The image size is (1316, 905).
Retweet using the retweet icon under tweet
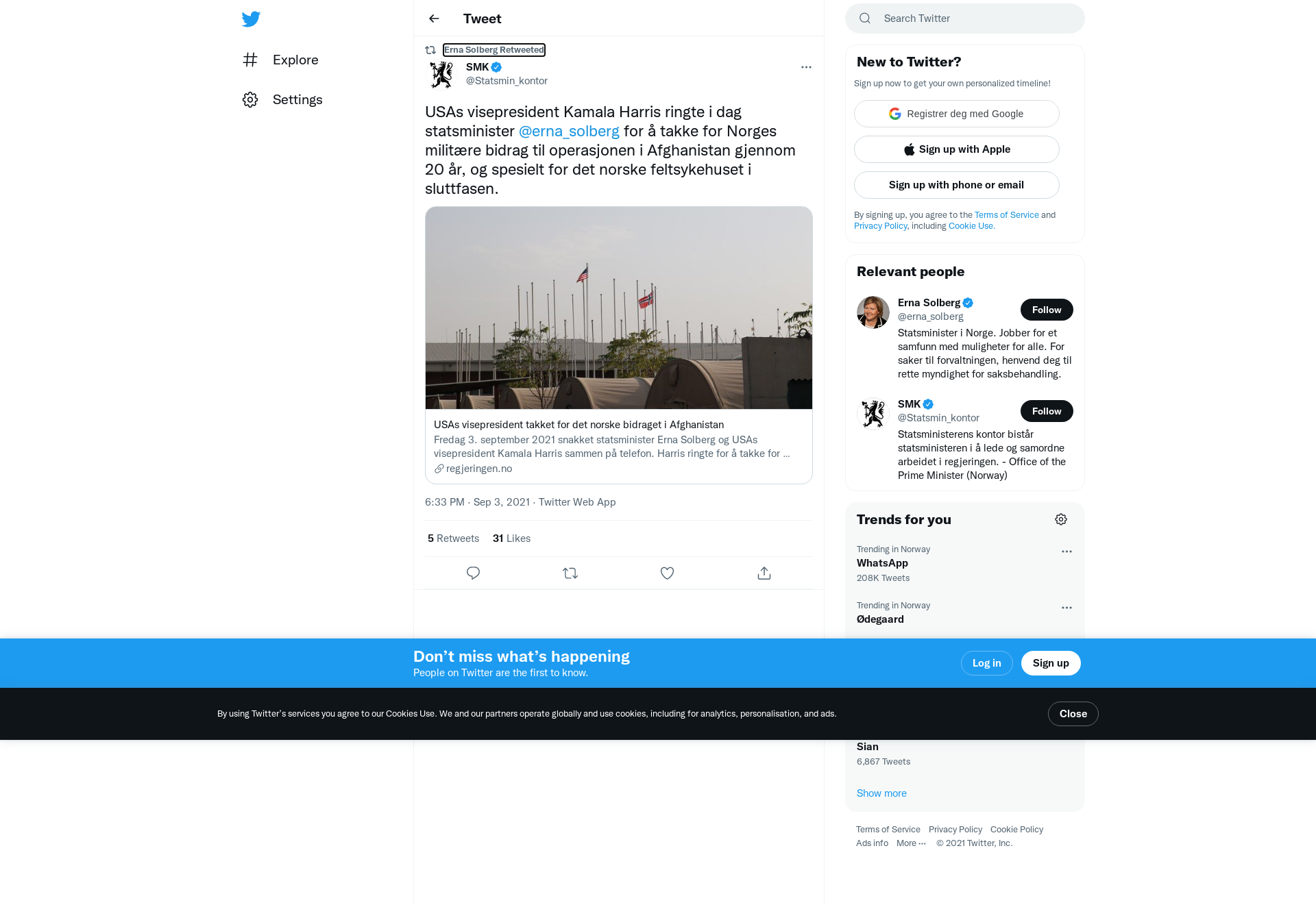click(570, 573)
